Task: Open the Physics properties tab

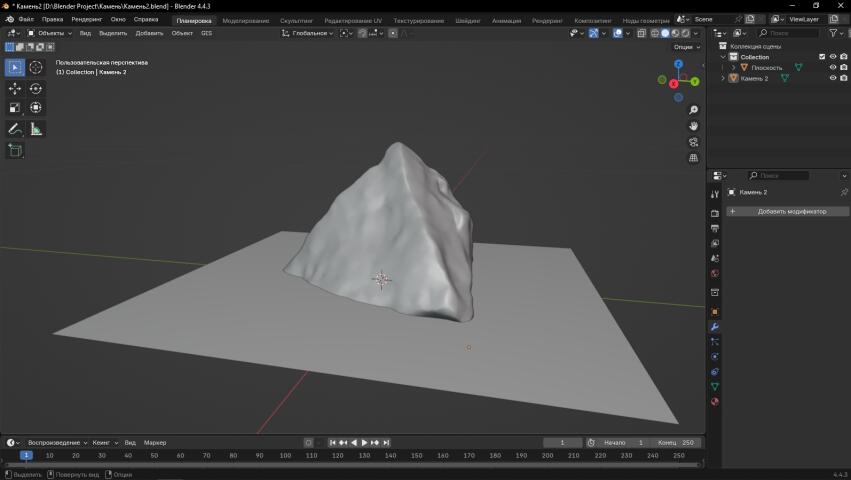Action: coord(715,357)
